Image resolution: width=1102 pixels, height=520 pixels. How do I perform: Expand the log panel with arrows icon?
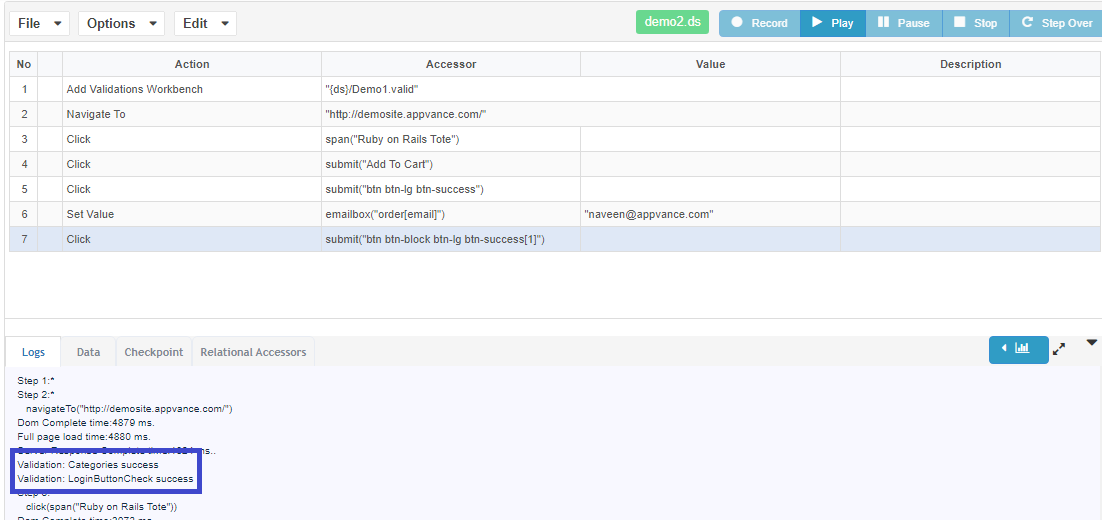point(1059,349)
